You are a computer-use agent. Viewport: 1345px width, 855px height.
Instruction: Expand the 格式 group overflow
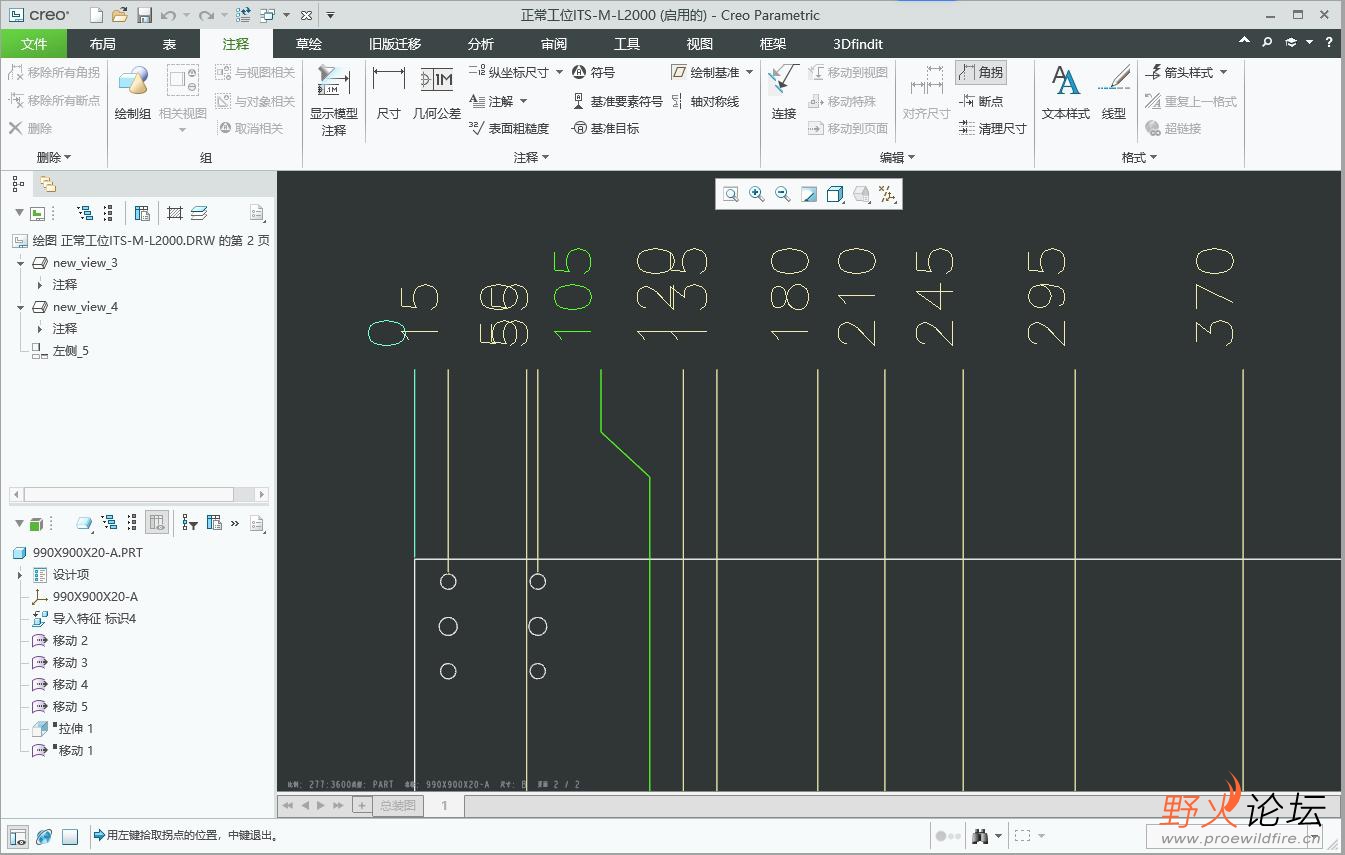(x=1139, y=157)
